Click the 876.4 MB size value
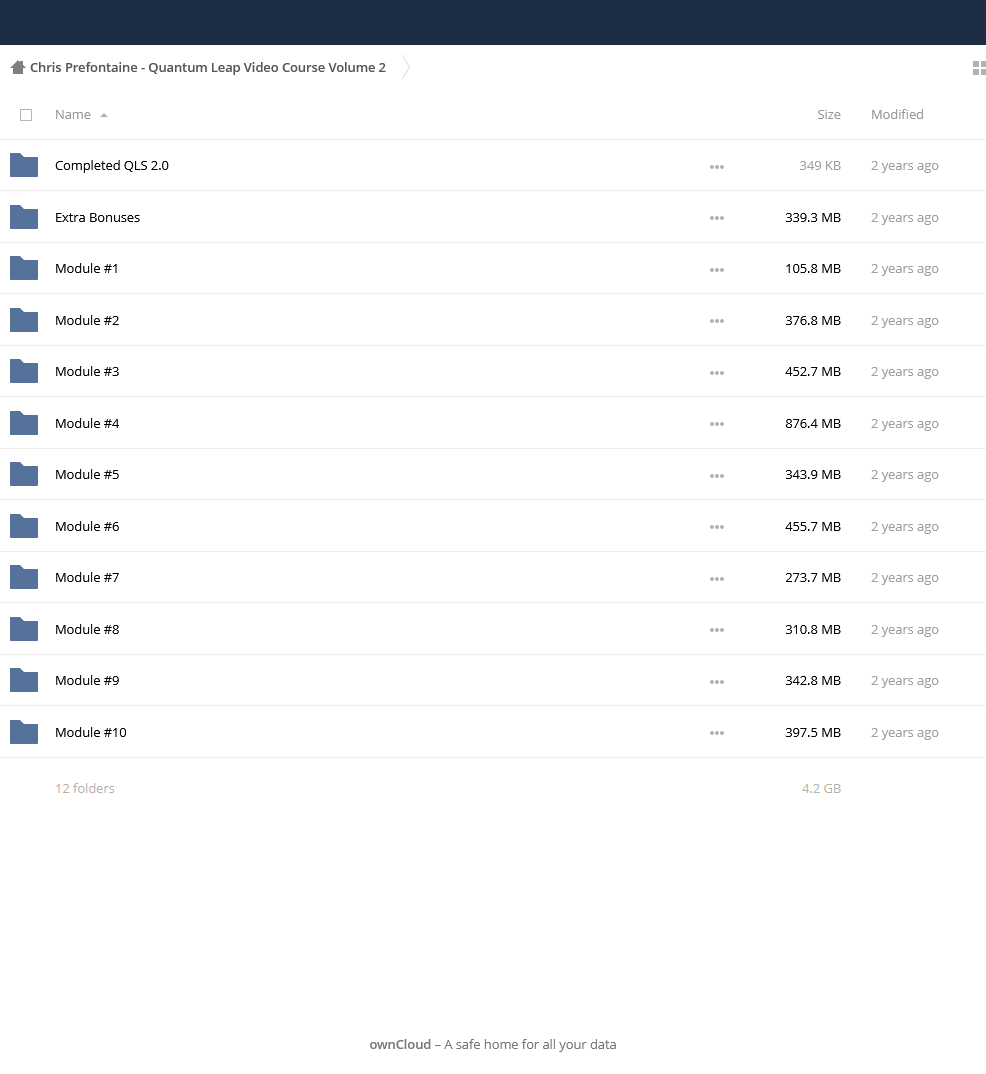 pyautogui.click(x=813, y=423)
